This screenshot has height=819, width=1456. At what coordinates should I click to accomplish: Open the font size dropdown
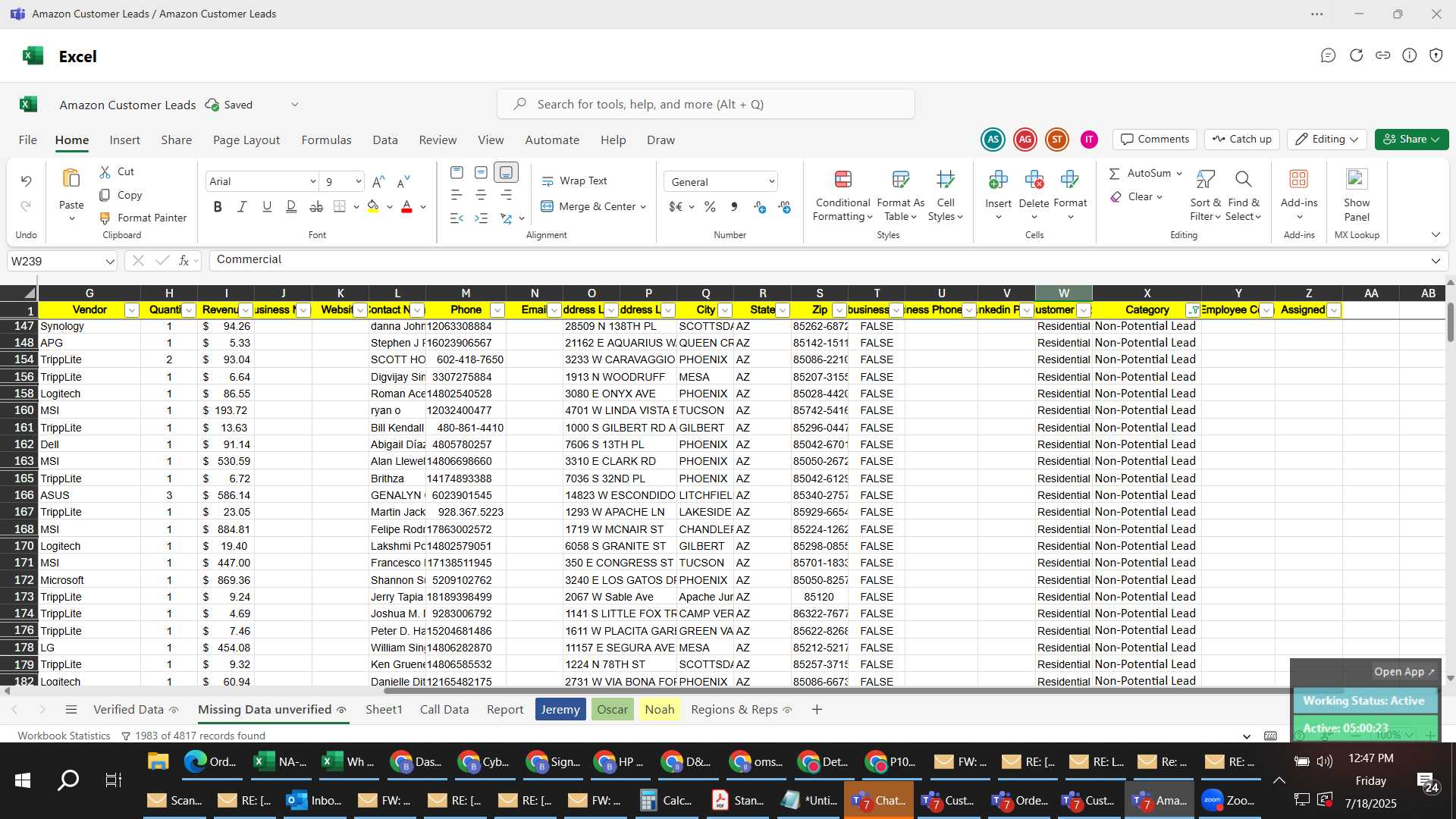[x=358, y=181]
